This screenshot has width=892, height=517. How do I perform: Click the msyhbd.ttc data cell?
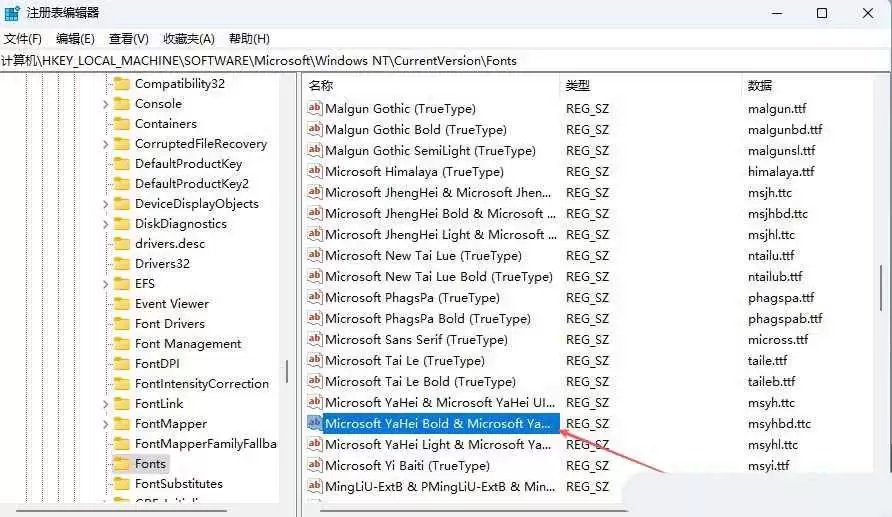(779, 424)
